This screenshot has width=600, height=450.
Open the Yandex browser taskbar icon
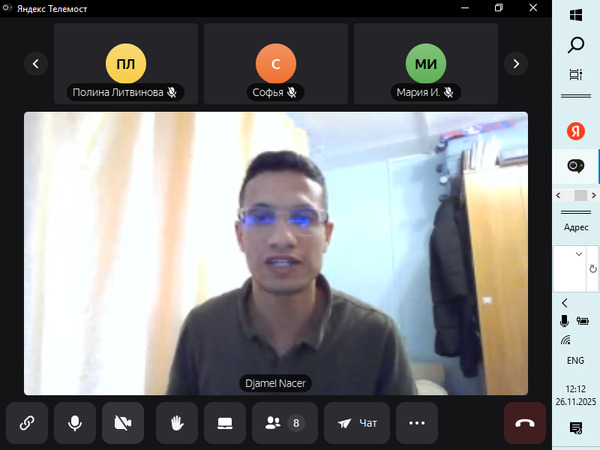[x=576, y=131]
